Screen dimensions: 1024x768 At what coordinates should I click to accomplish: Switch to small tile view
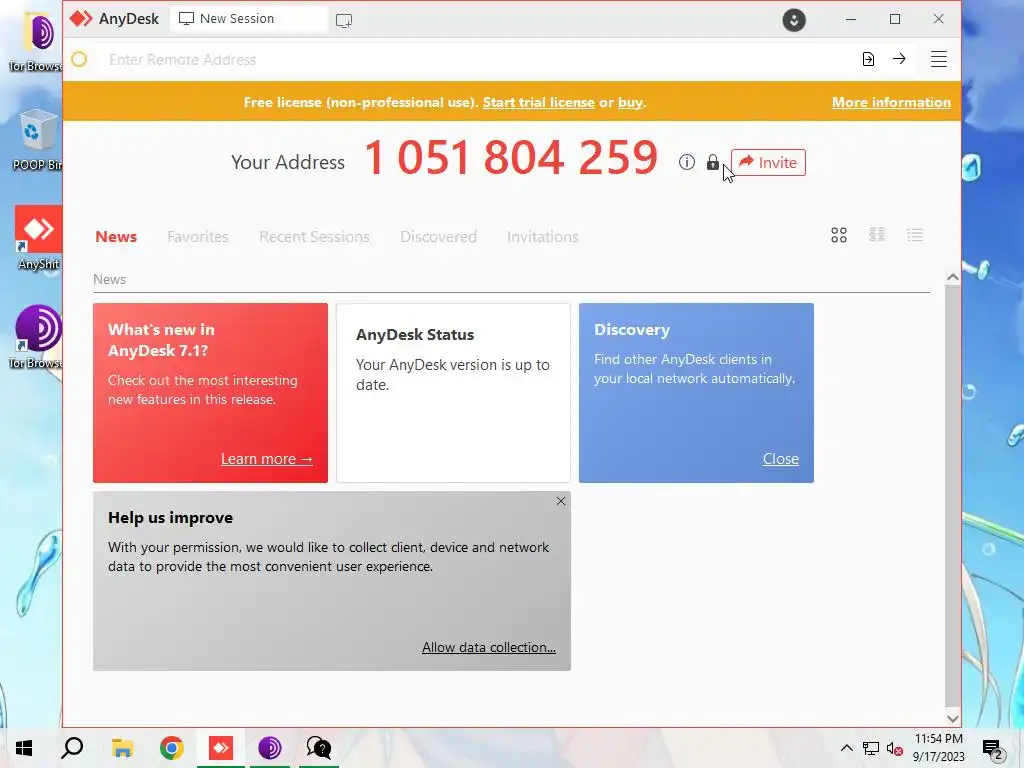[x=877, y=234]
